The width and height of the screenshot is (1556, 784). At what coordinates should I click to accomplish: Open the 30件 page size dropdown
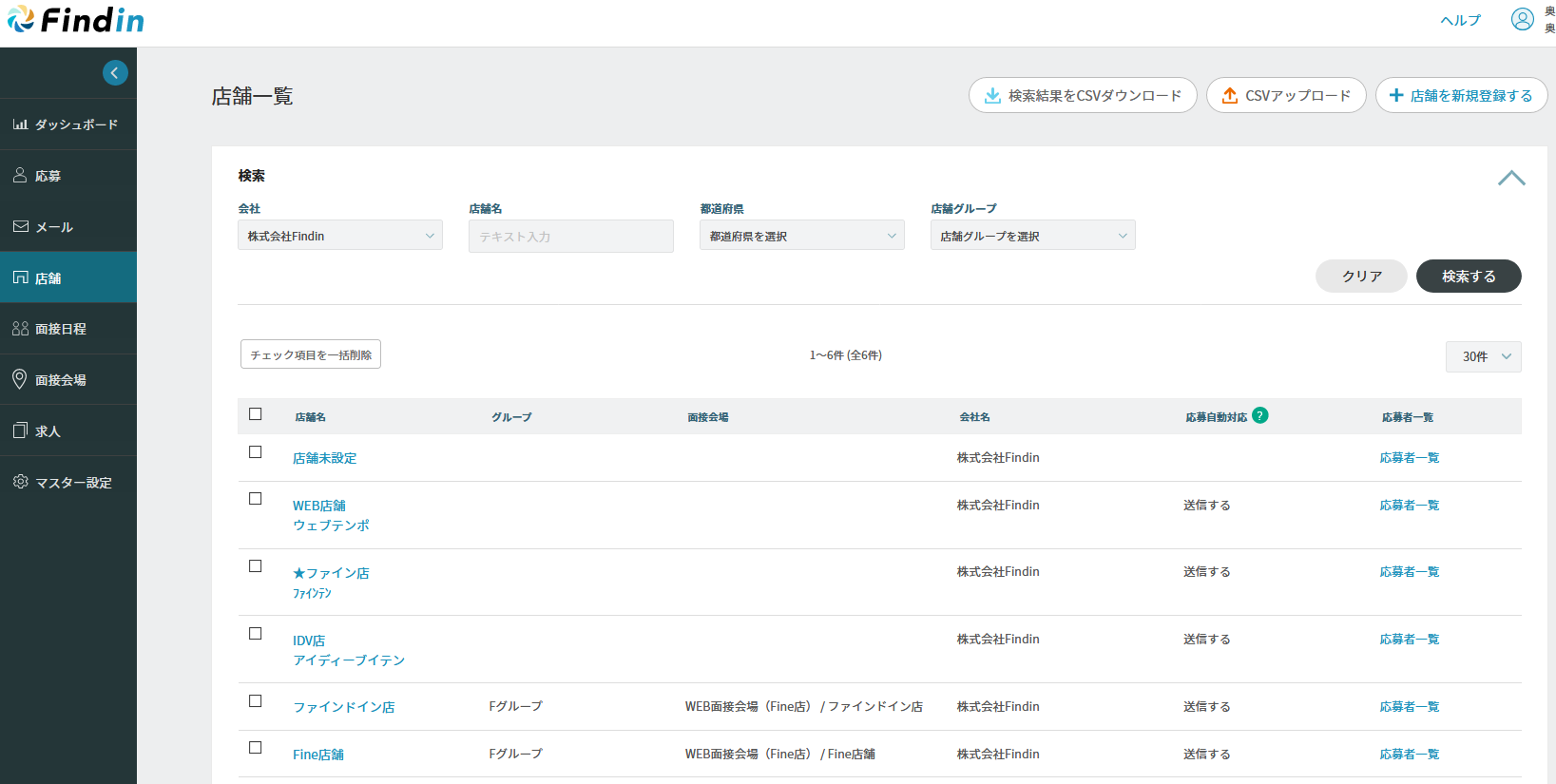tap(1483, 356)
